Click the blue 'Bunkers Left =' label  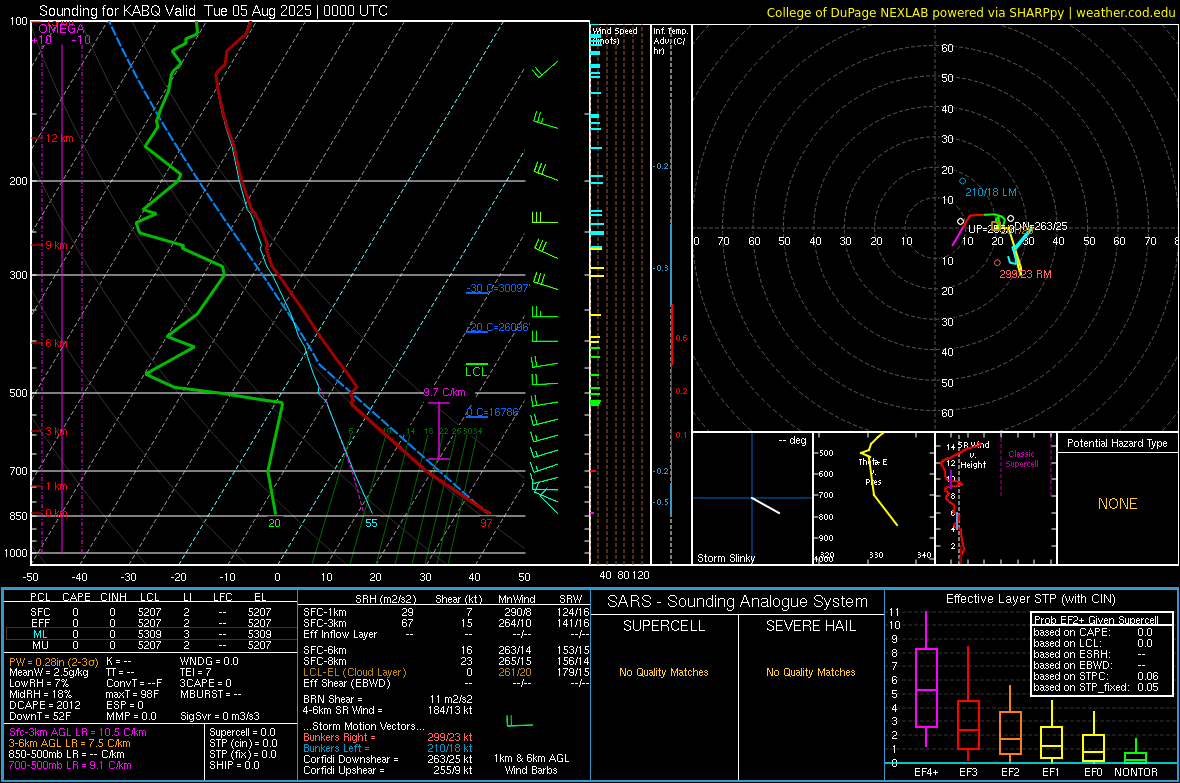pos(336,748)
